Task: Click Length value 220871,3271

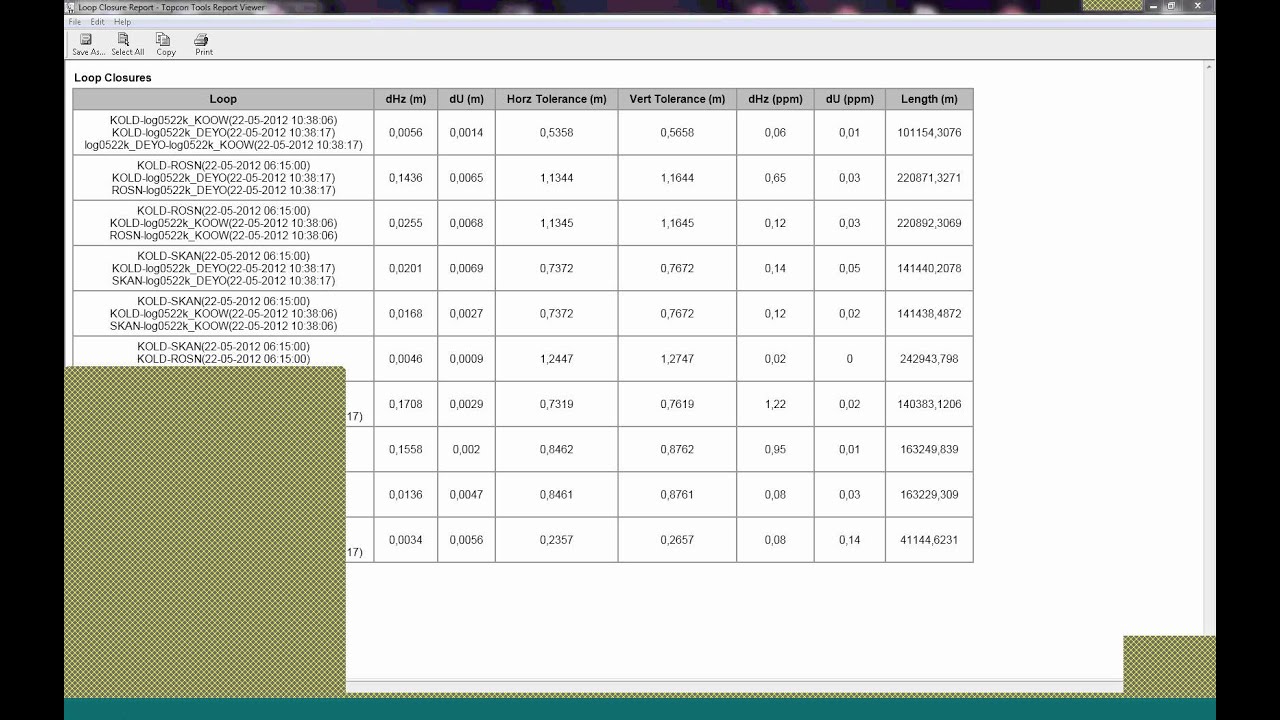Action: pyautogui.click(x=929, y=178)
